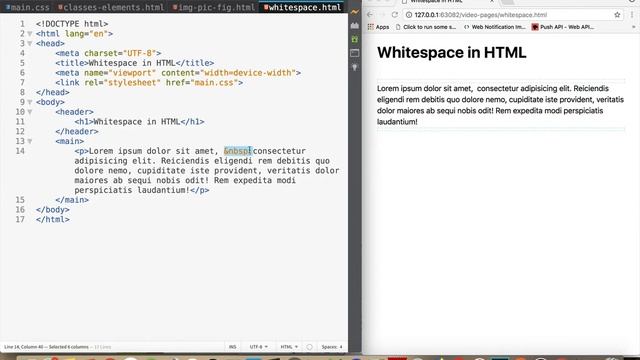Click the lightbulb icon in Brackets sidebar
This screenshot has width=640, height=360.
(355, 67)
